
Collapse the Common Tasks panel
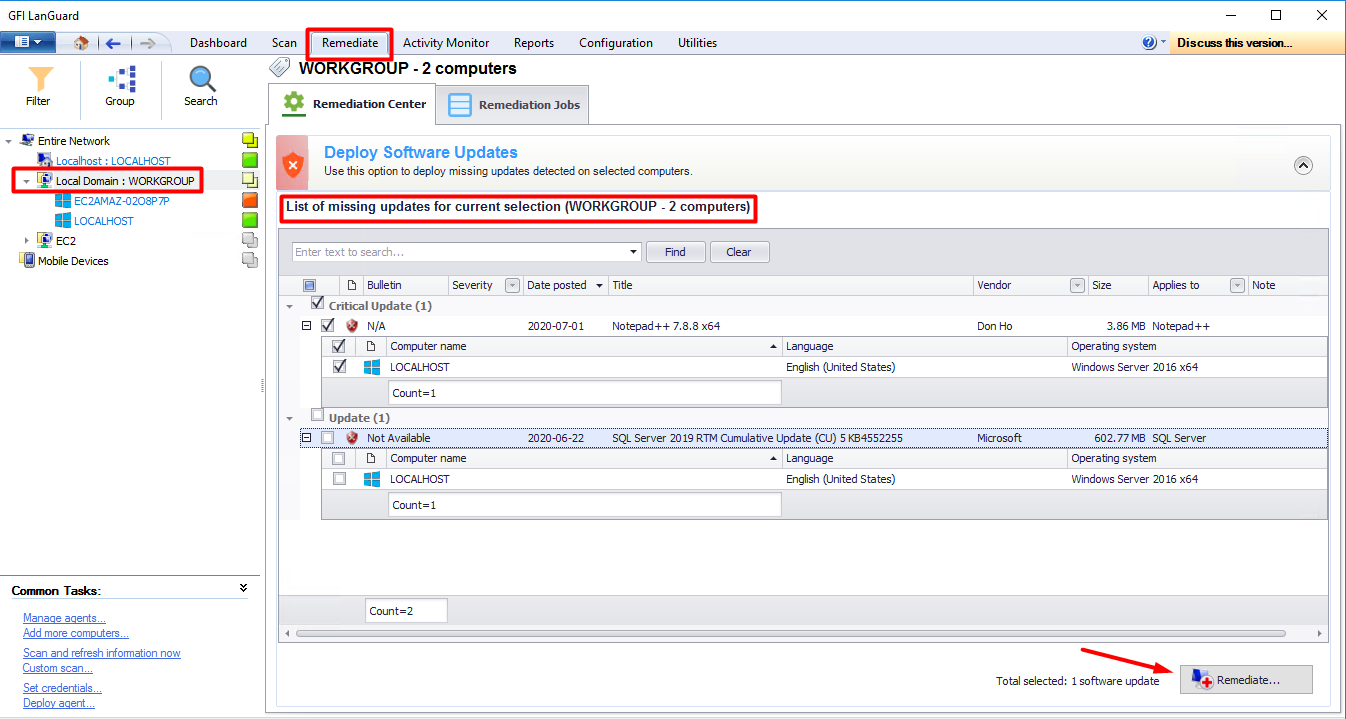[x=244, y=588]
